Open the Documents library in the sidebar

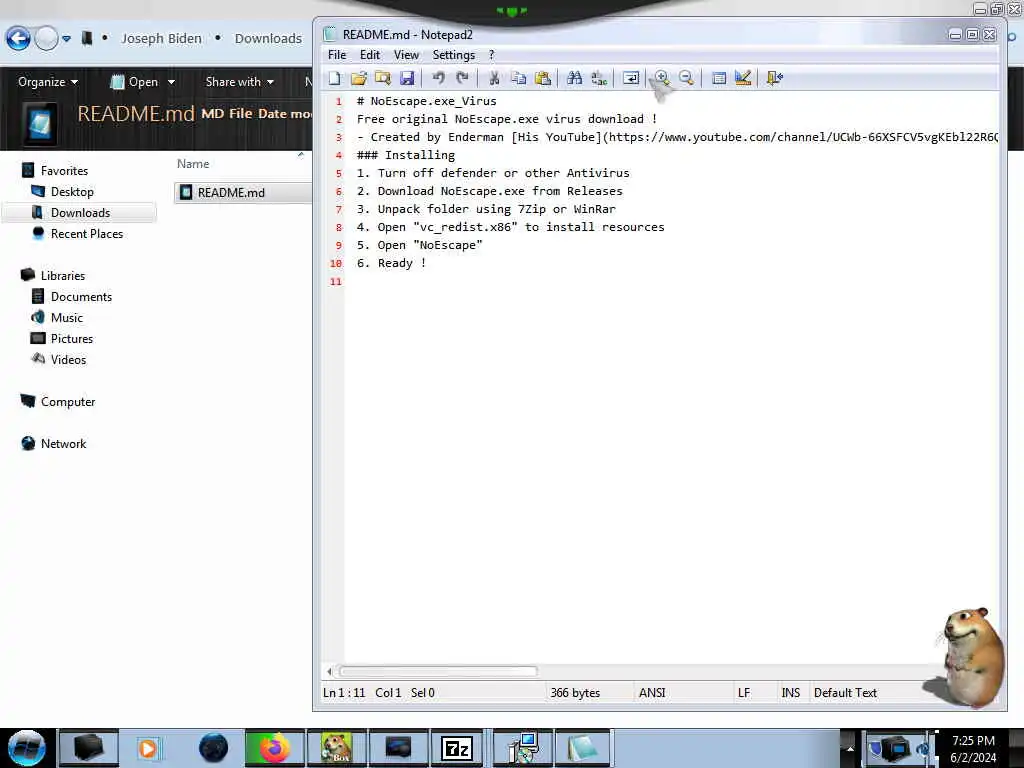pos(81,296)
